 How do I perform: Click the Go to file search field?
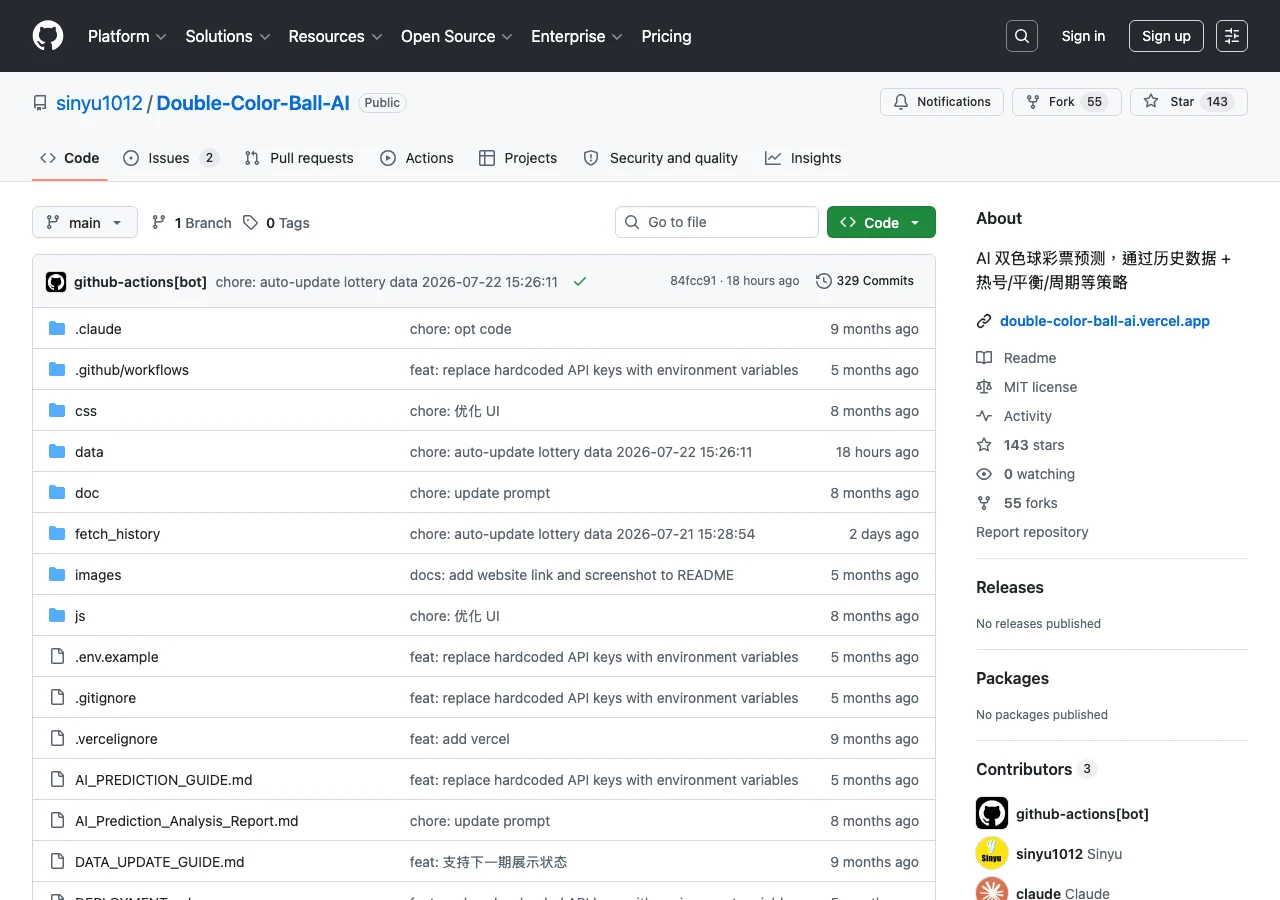click(717, 222)
